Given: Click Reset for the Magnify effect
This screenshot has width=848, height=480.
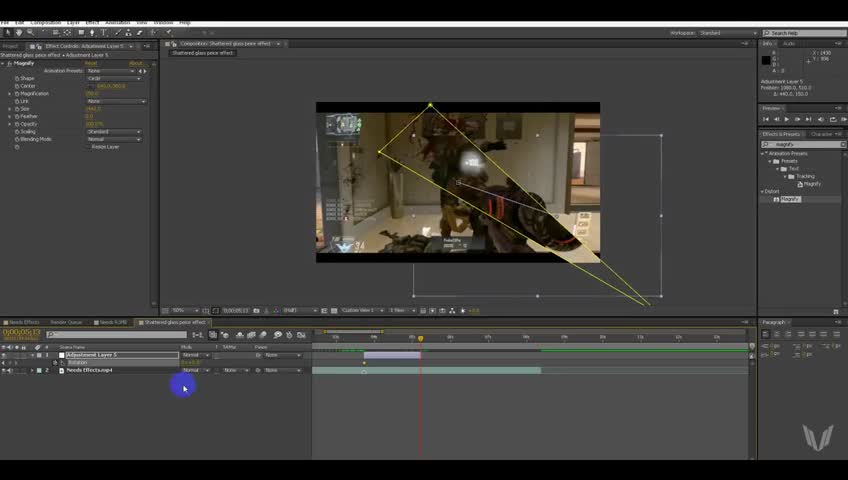Looking at the screenshot, I should coord(90,63).
